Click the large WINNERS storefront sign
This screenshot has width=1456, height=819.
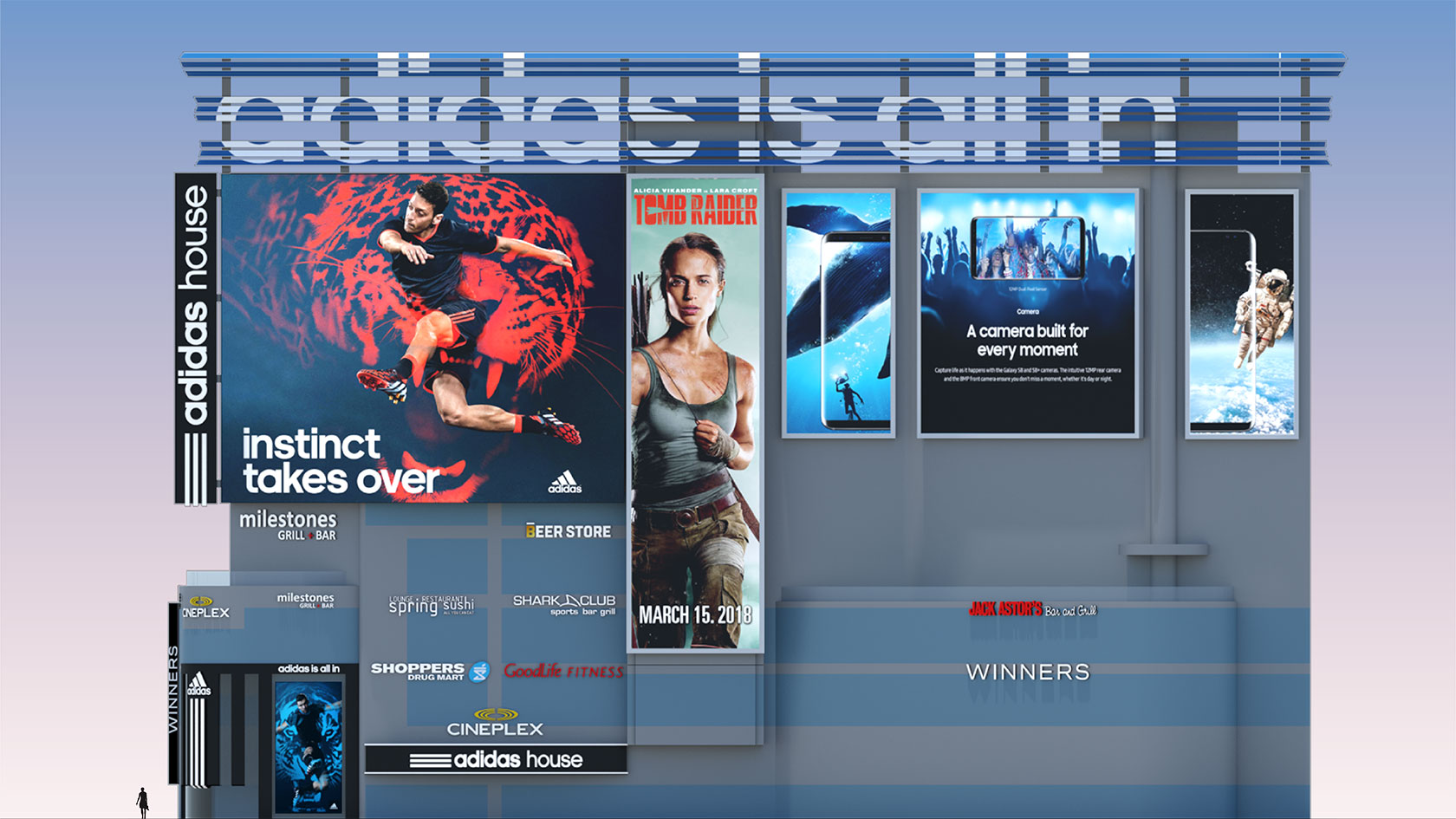pyautogui.click(x=1028, y=672)
